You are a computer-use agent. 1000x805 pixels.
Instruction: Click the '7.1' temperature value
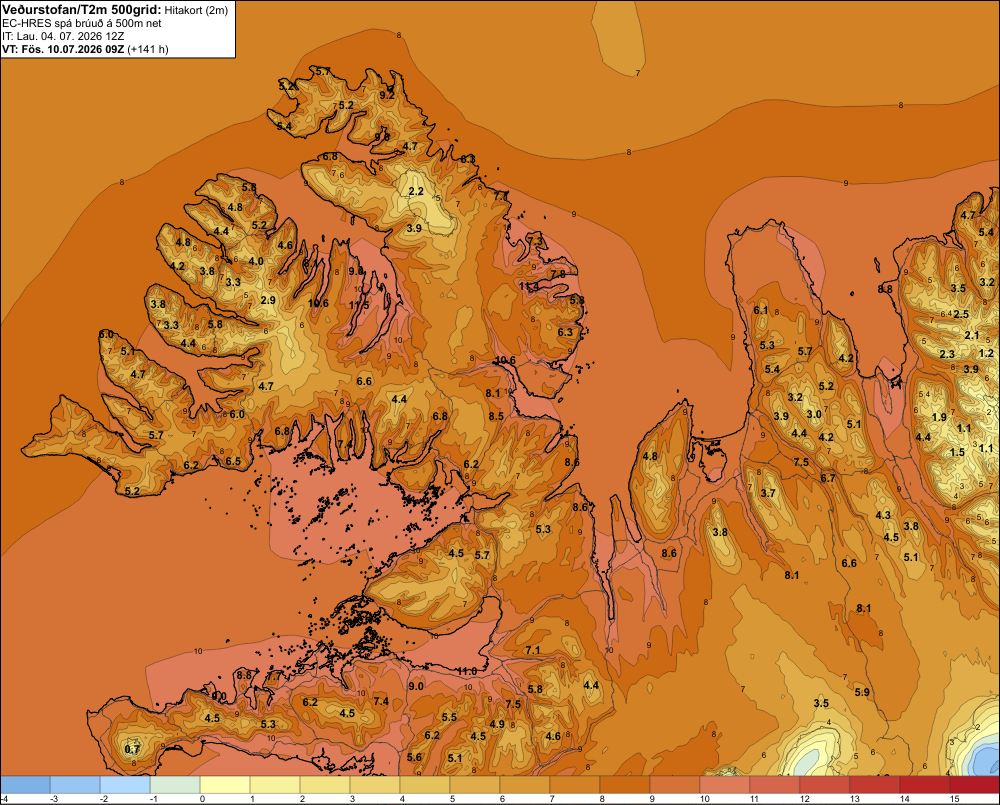click(533, 650)
